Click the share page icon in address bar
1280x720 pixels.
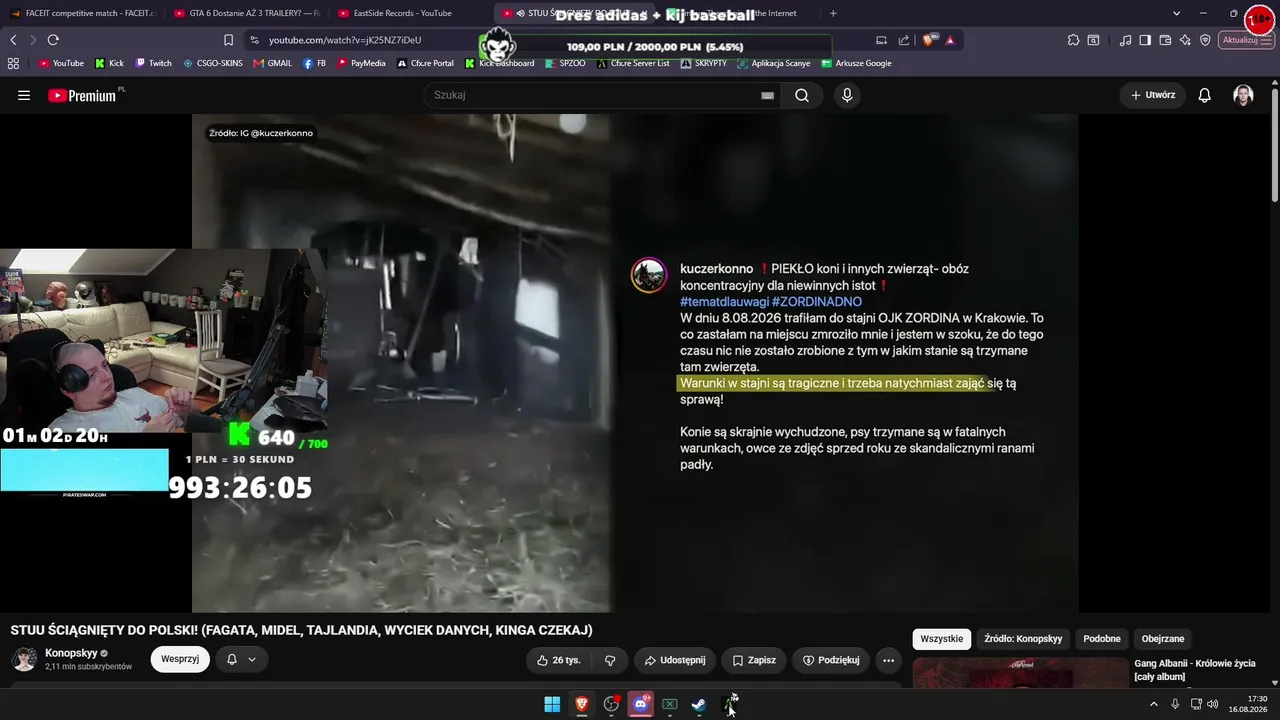(x=904, y=40)
